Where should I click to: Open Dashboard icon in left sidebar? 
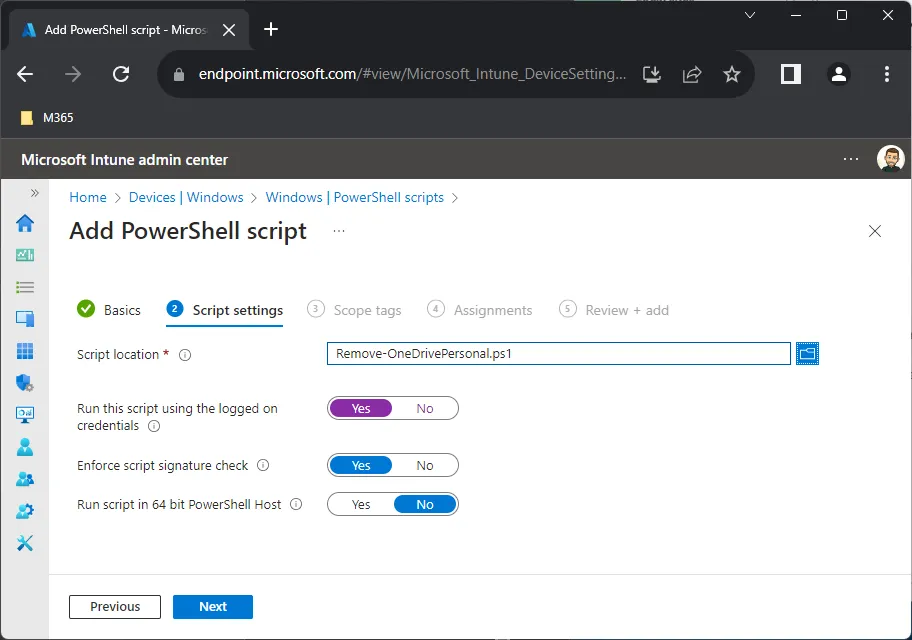(x=25, y=255)
